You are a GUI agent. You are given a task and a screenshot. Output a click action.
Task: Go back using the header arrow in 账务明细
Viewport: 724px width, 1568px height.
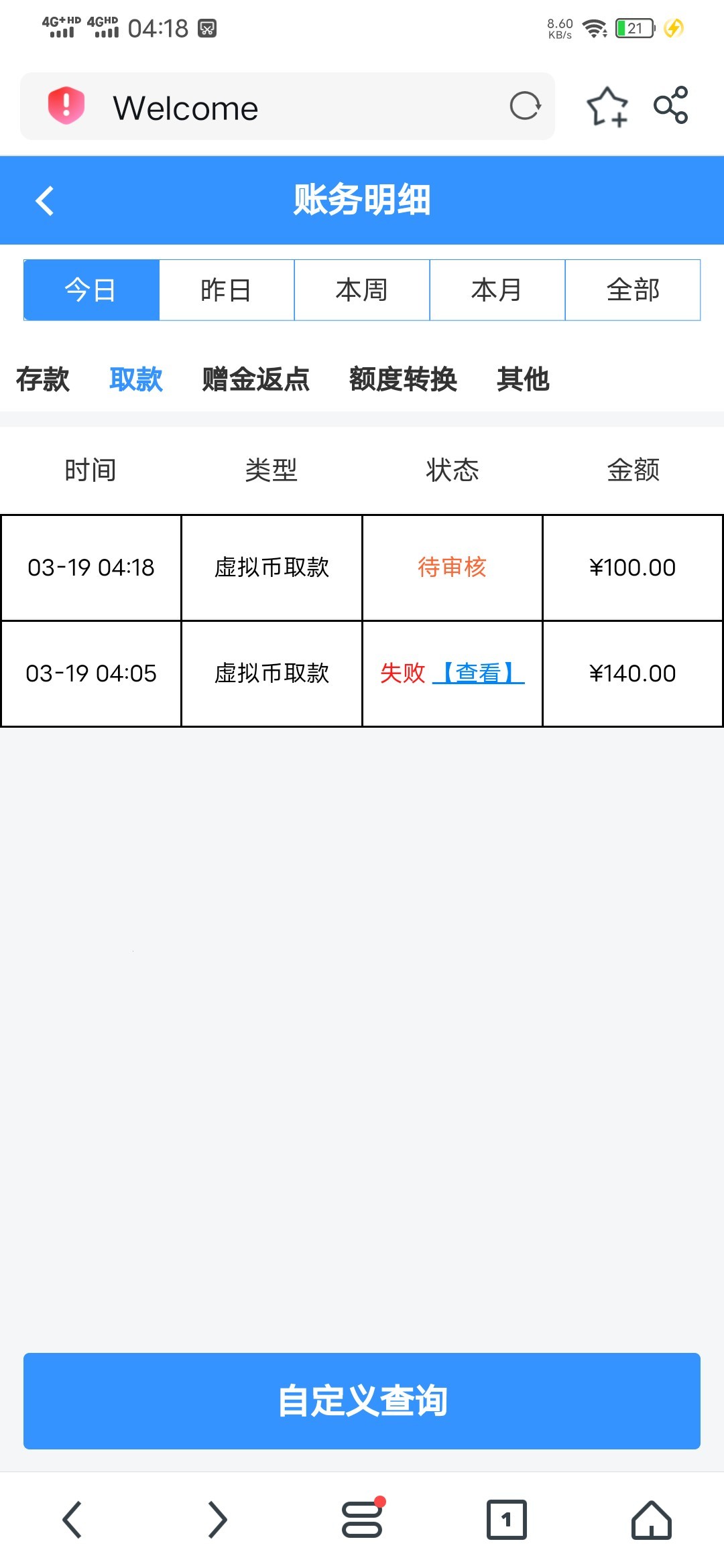tap(45, 200)
